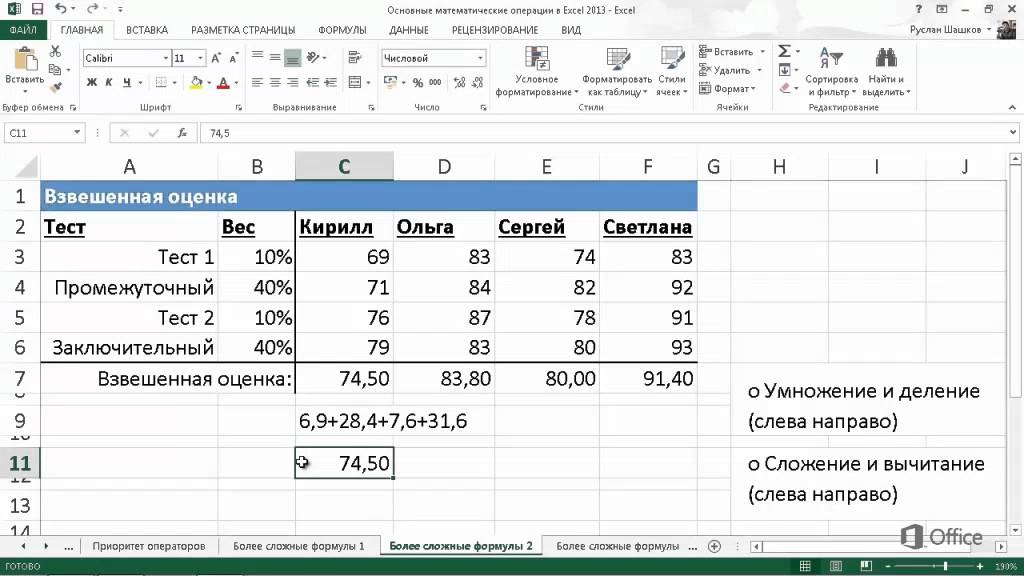Viewport: 1024px width, 576px height.
Task: Click the cell borders icon
Action: point(161,82)
